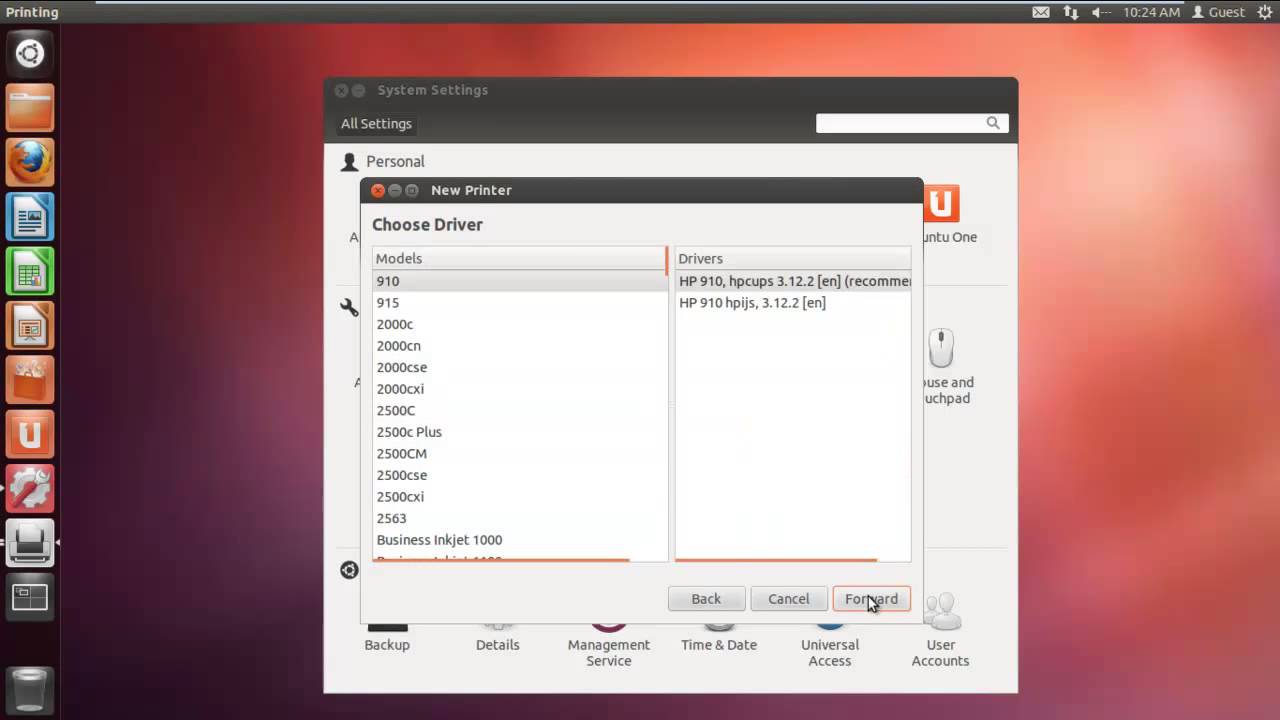Click the Cancel button
The width and height of the screenshot is (1280, 720).
[788, 599]
